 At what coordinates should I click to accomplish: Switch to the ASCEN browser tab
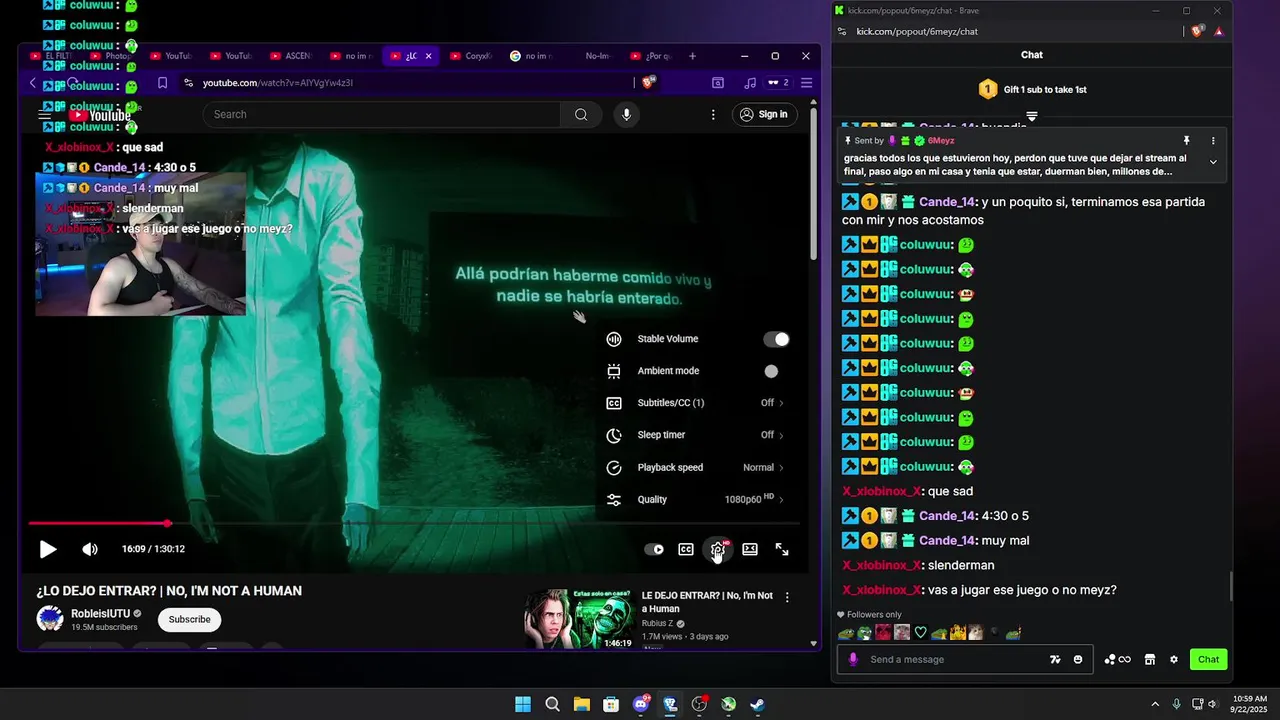(290, 56)
